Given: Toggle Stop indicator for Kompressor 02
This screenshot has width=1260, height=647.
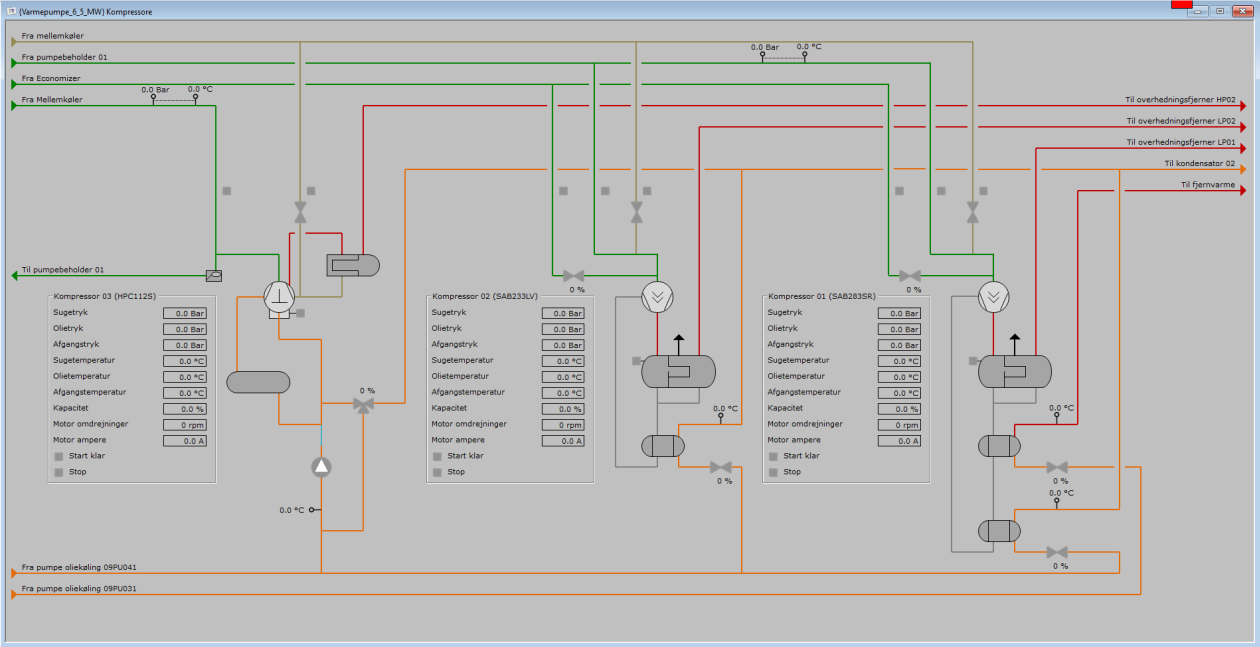Looking at the screenshot, I should (437, 472).
